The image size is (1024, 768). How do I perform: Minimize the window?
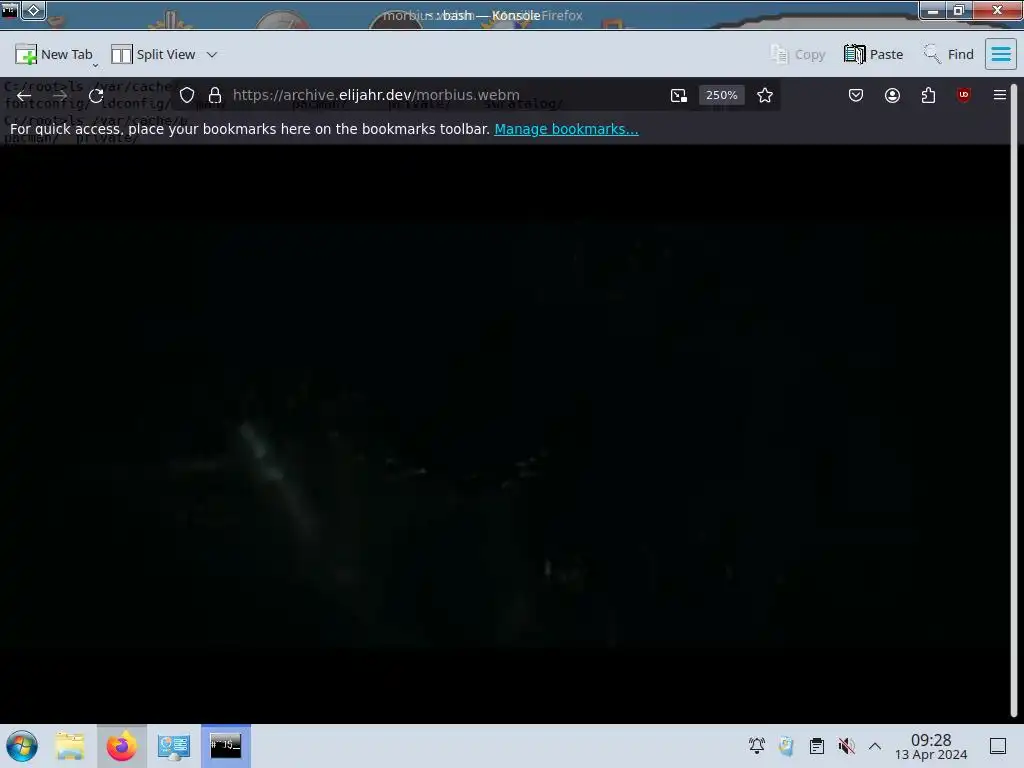932,10
